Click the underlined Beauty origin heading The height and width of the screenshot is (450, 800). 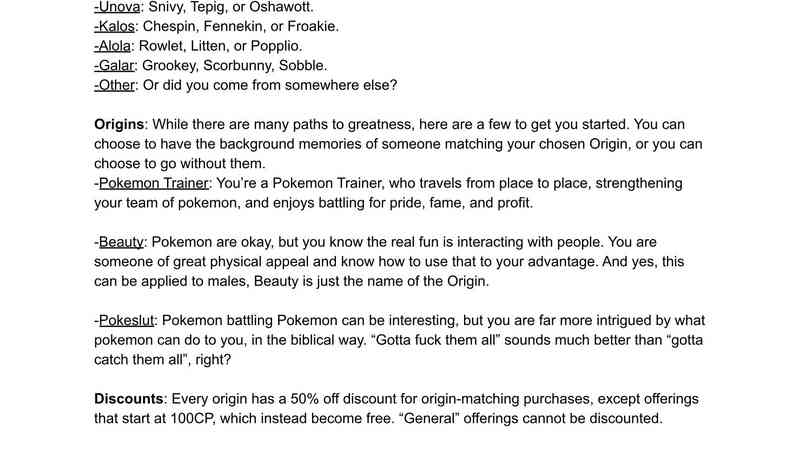point(122,242)
